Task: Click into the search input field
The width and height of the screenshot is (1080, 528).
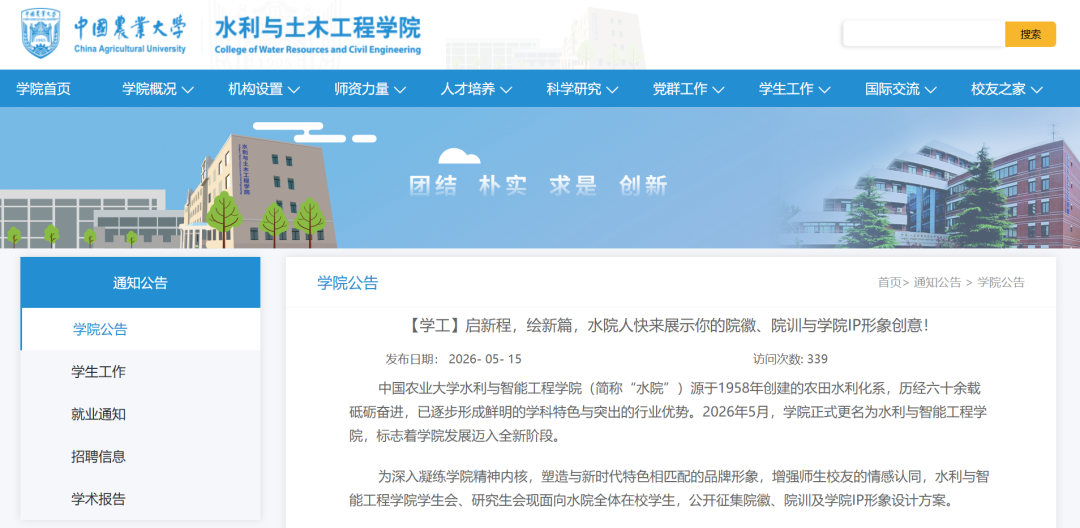Action: click(x=924, y=34)
